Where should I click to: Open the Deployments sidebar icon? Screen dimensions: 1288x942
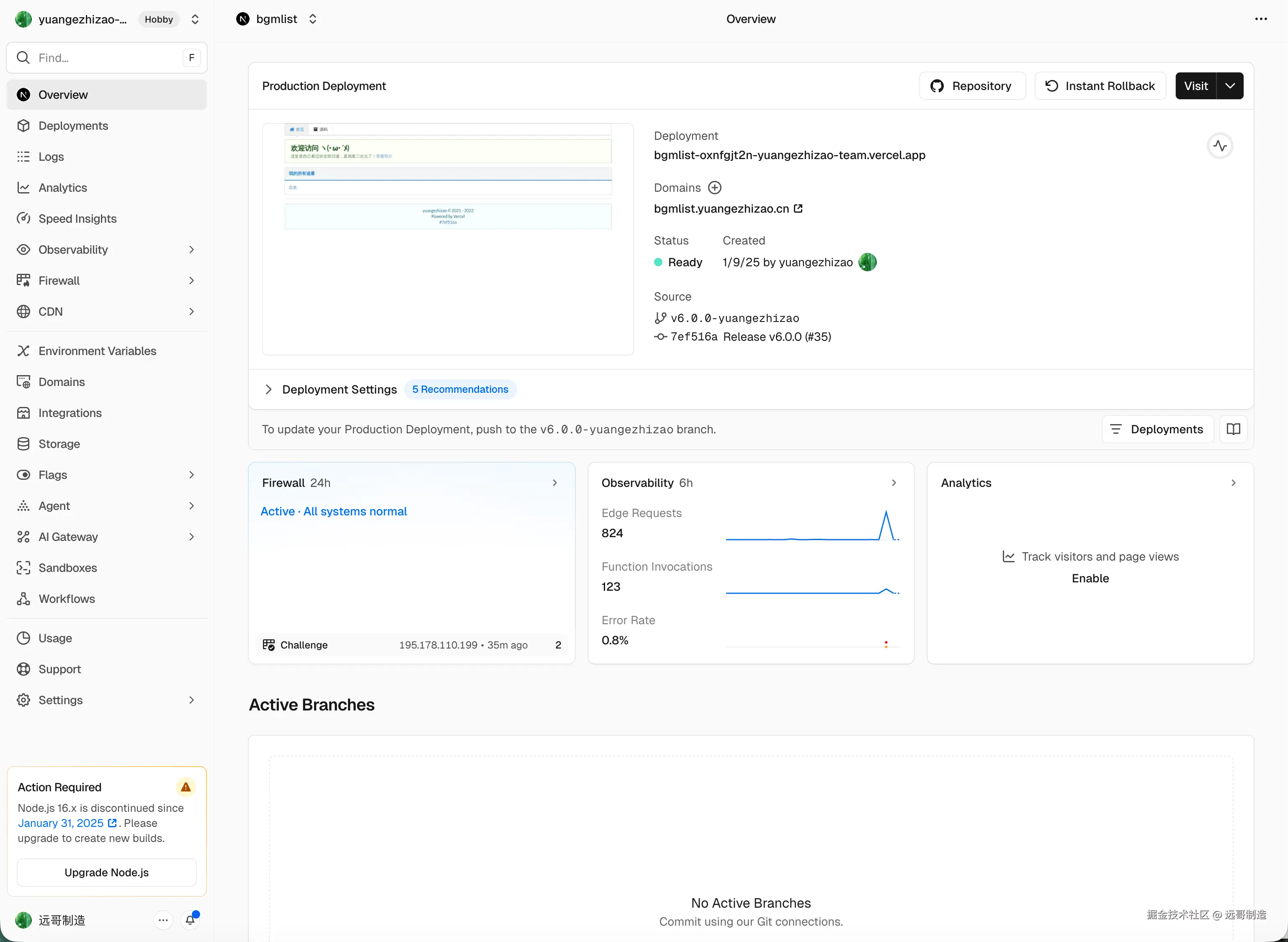tap(23, 126)
